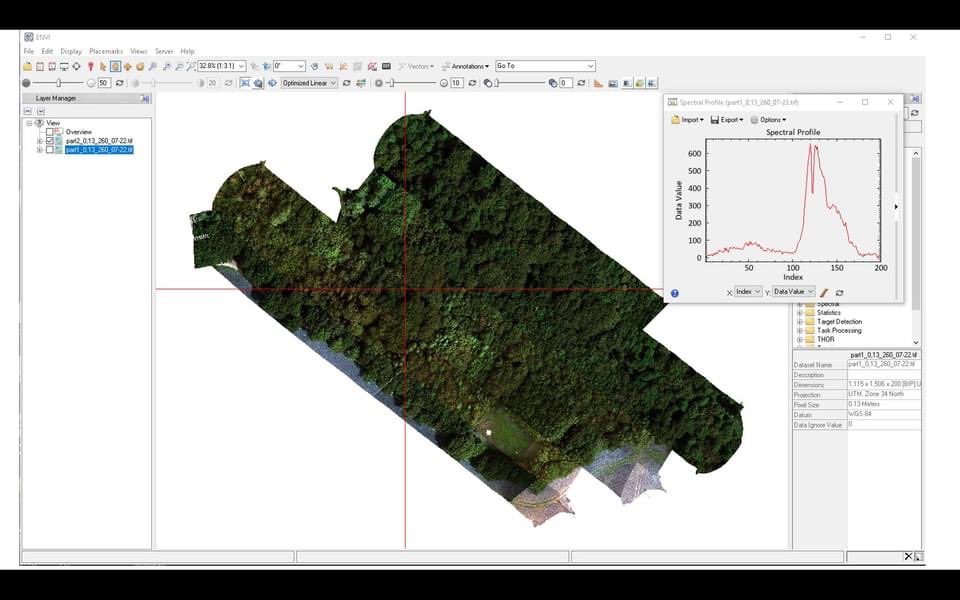The image size is (960, 600).
Task: Open the Data Manager icon
Action: pos(40,66)
